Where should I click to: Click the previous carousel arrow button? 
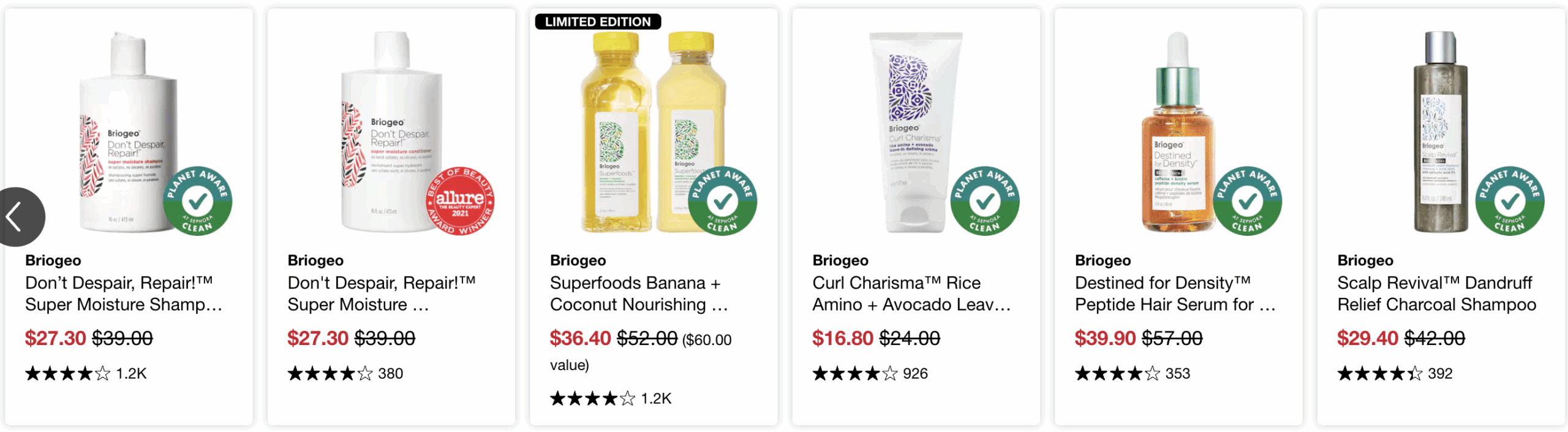point(18,217)
